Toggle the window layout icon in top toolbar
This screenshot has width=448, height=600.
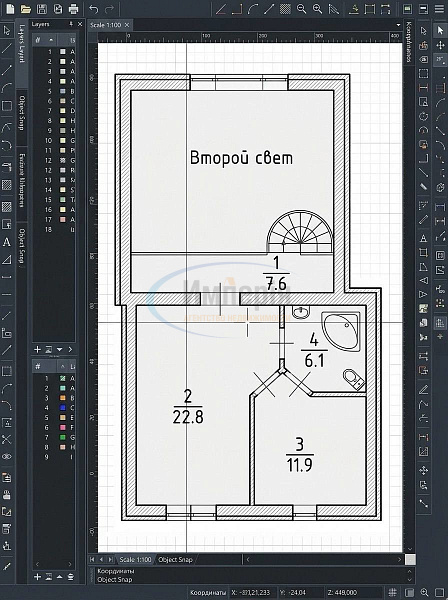424,9
